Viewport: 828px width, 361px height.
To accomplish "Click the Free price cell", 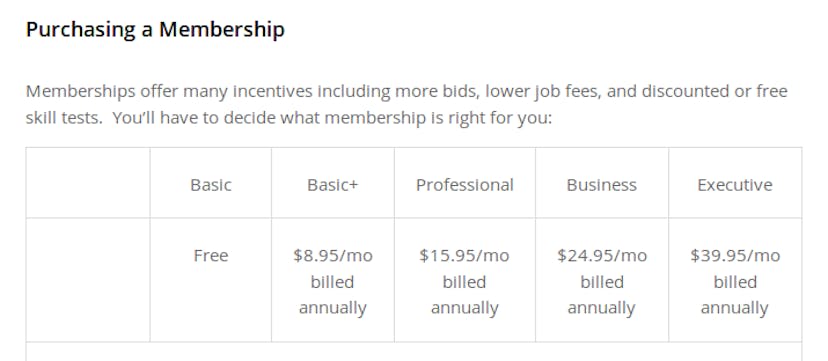I will pyautogui.click(x=211, y=255).
